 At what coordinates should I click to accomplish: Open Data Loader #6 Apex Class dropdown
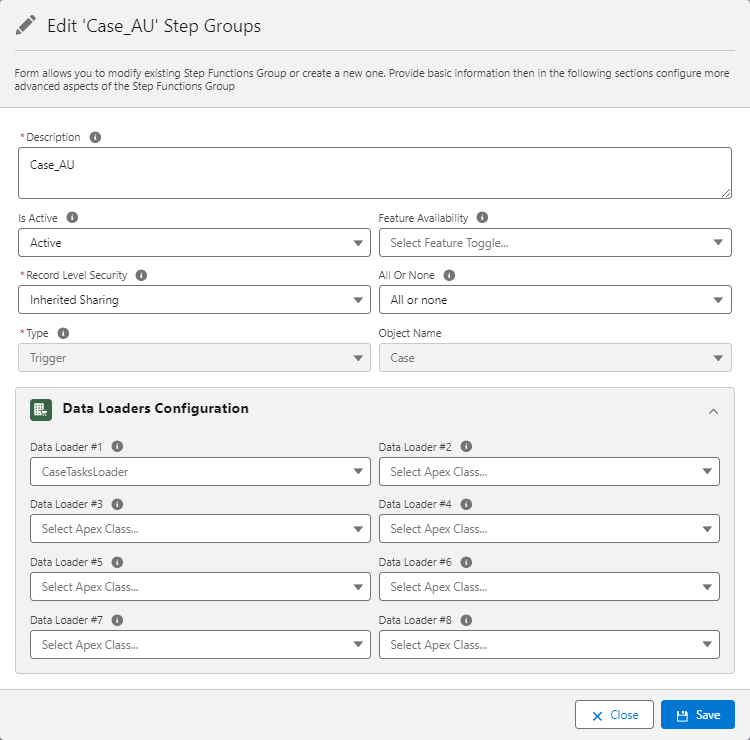tap(549, 586)
